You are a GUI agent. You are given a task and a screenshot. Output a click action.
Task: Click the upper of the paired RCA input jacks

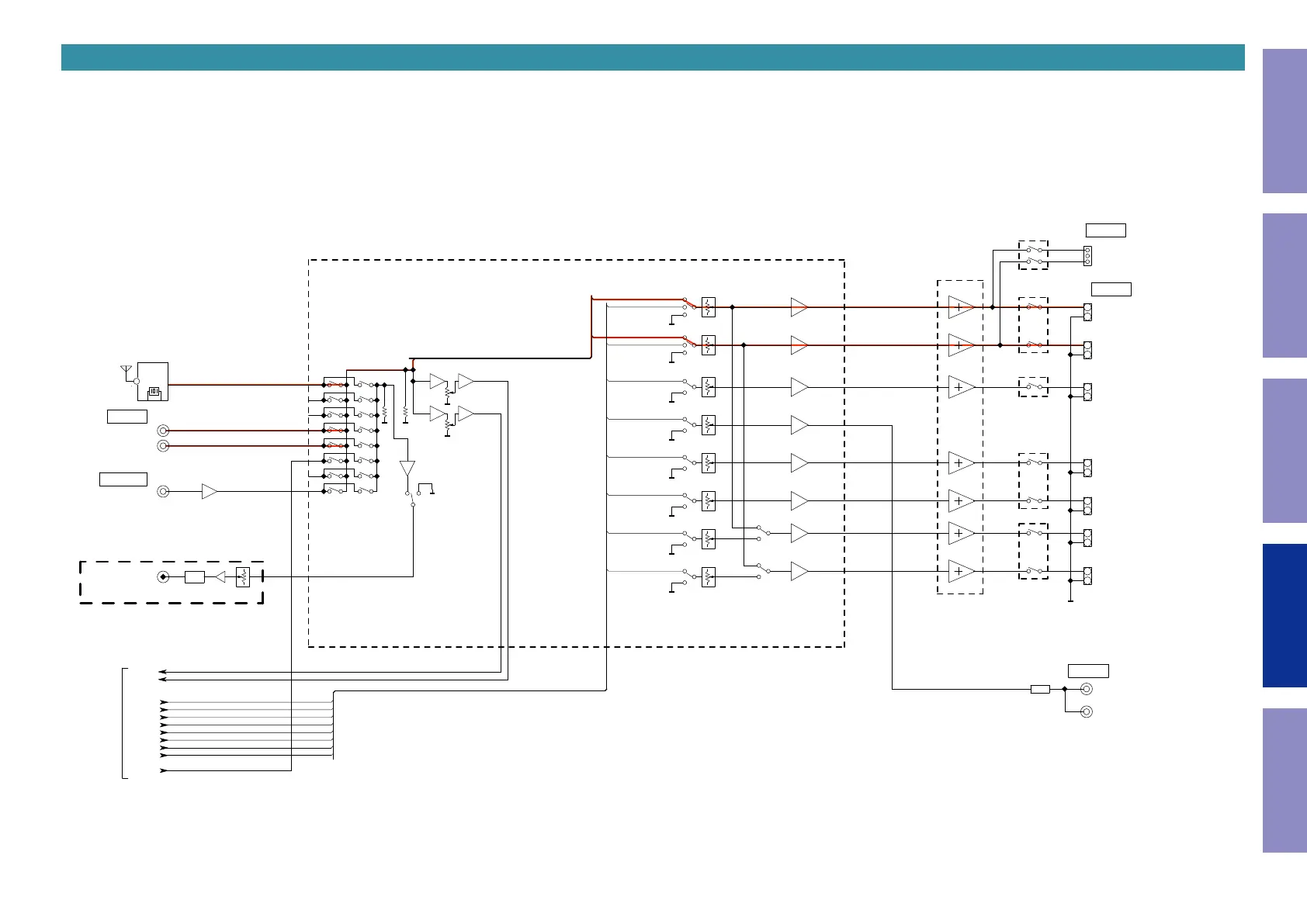163,431
